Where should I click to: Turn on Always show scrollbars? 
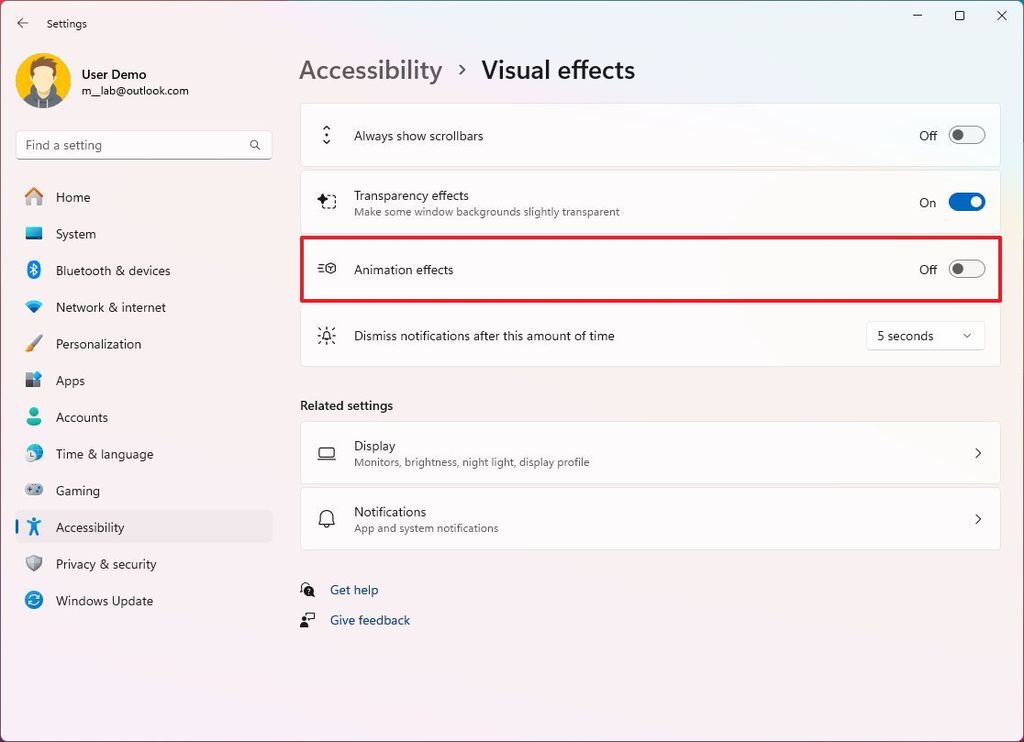coord(965,134)
